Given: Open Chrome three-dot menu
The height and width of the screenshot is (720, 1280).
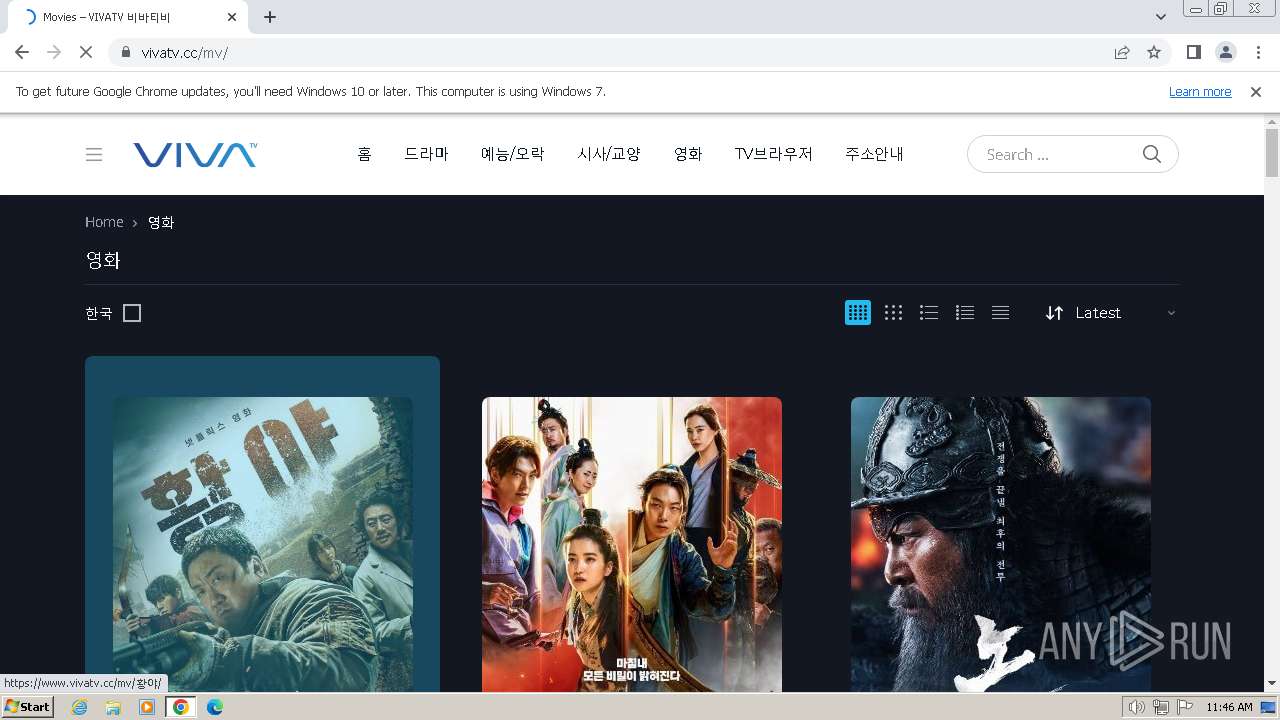Looking at the screenshot, I should pyautogui.click(x=1257, y=52).
